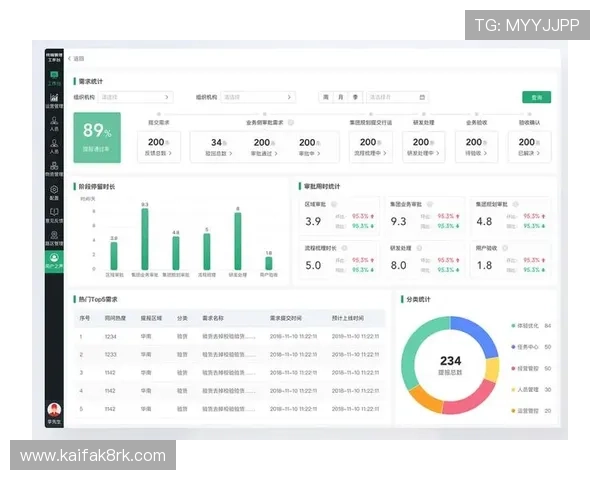Open the left 组织机构 dropdown

[135, 97]
